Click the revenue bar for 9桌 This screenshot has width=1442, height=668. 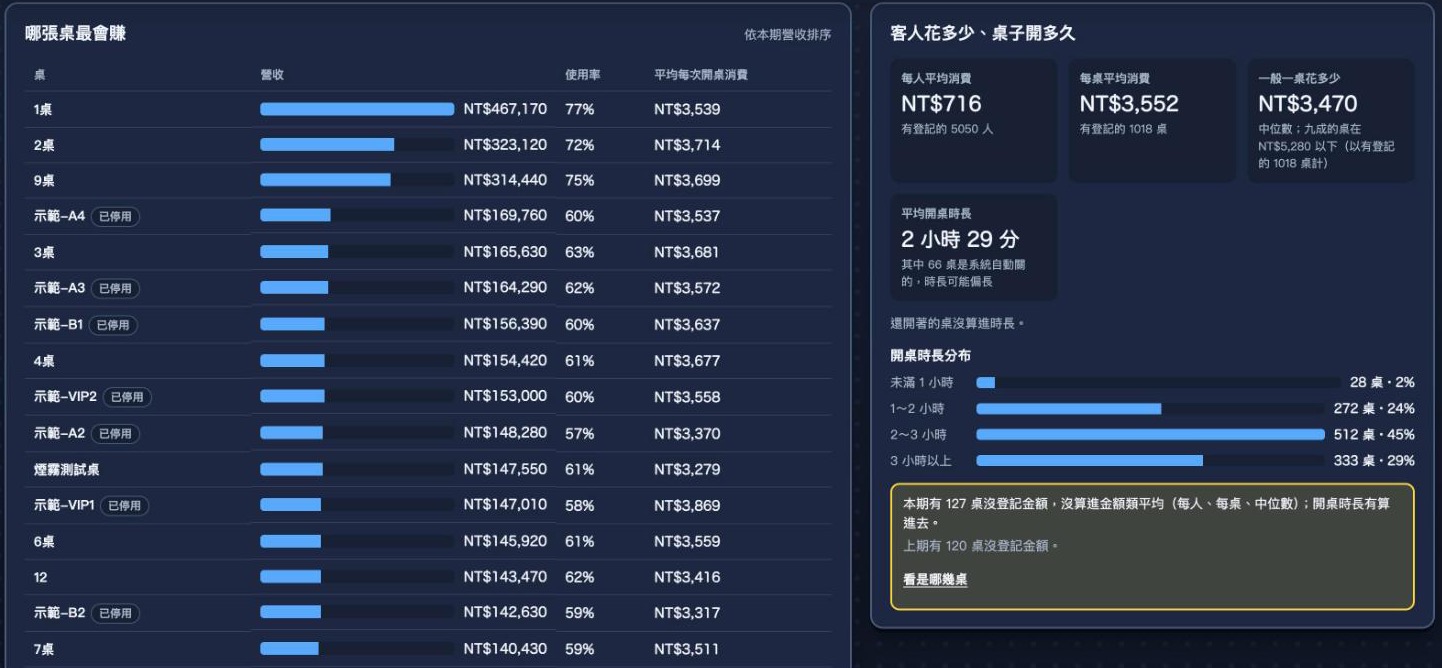coord(357,180)
